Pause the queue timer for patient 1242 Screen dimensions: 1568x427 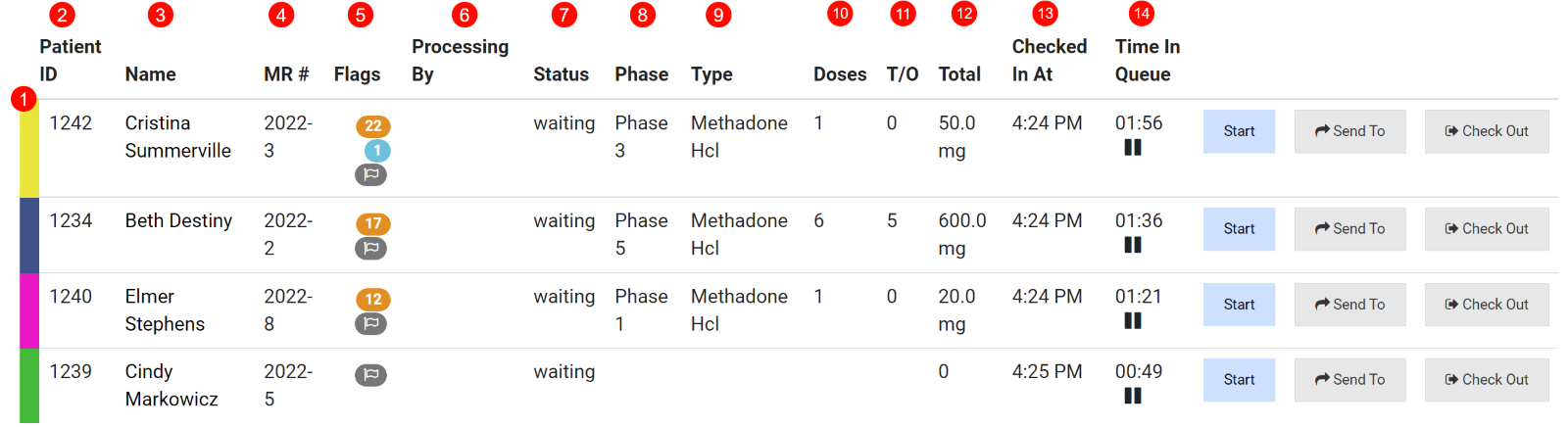pyautogui.click(x=1133, y=148)
